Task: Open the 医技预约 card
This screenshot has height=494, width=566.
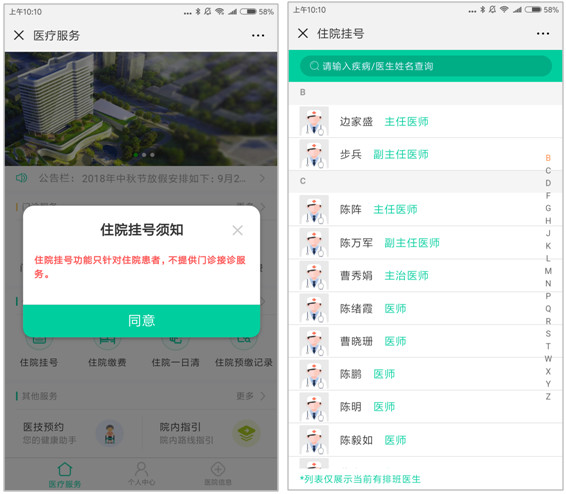Action: (x=74, y=433)
